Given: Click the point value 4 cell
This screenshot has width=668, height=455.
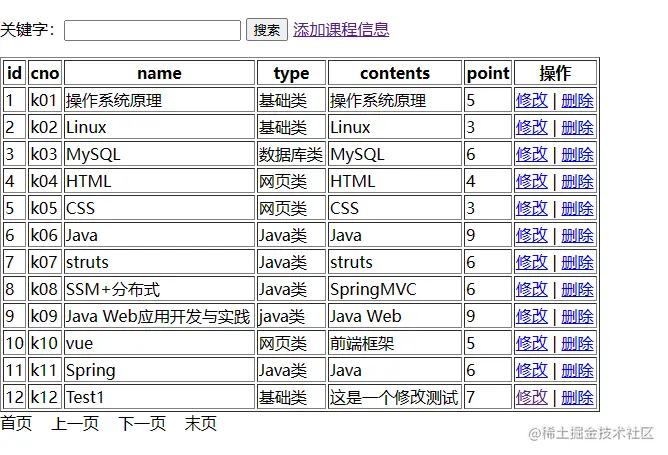Looking at the screenshot, I should point(488,181).
